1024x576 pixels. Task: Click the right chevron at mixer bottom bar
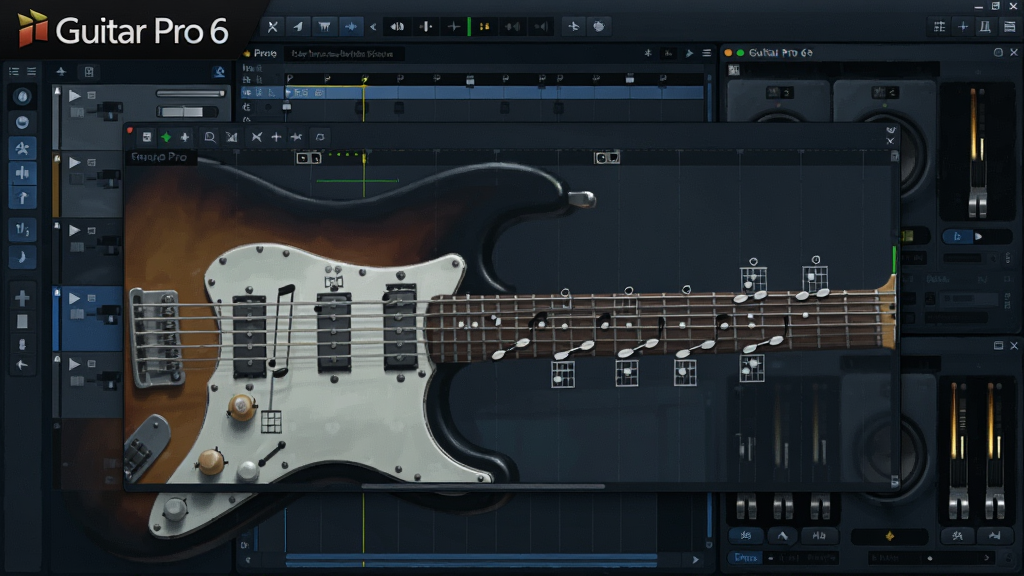(987, 558)
